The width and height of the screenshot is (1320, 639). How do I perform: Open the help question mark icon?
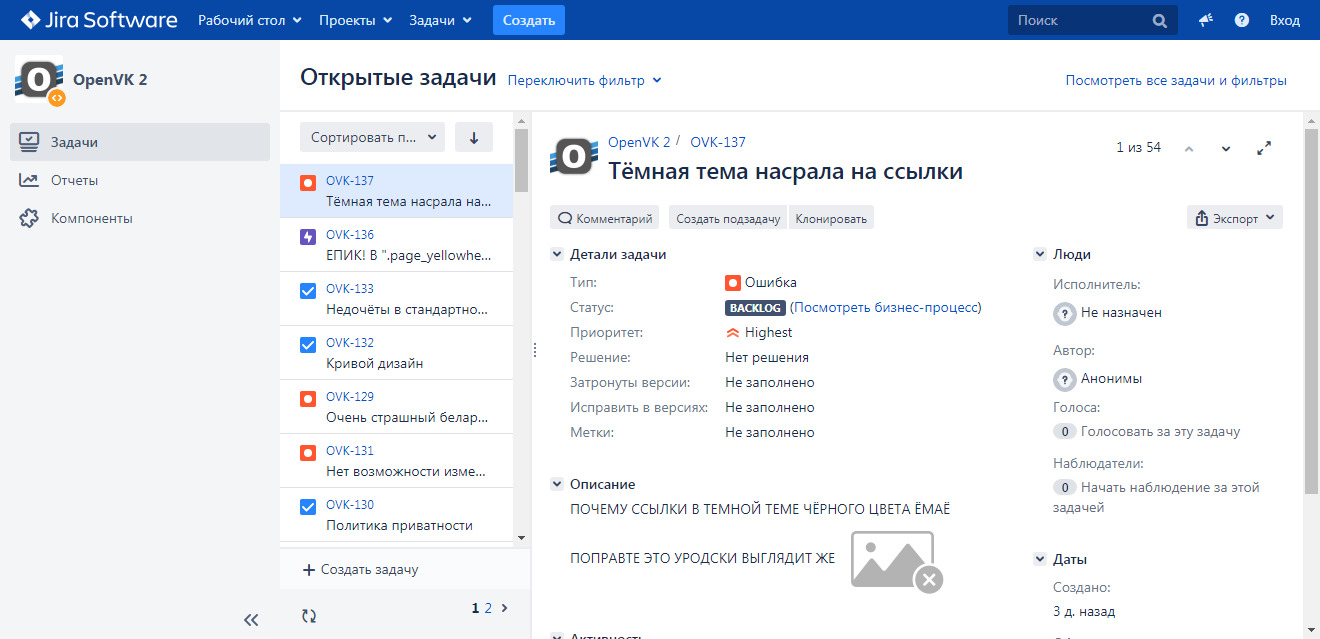[1242, 20]
